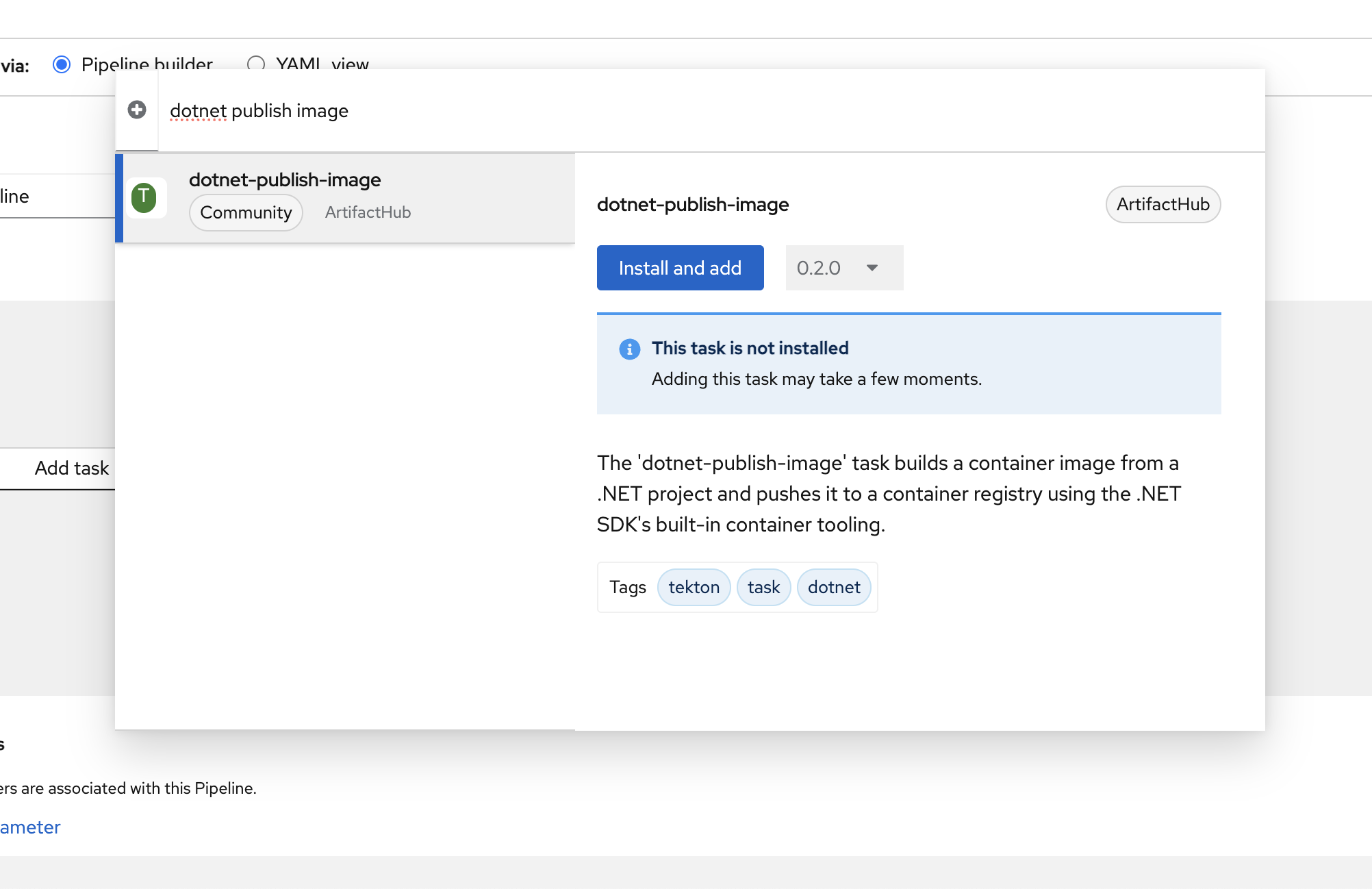Select the Pipeline builder radio button
The width and height of the screenshot is (1372, 889).
(62, 64)
